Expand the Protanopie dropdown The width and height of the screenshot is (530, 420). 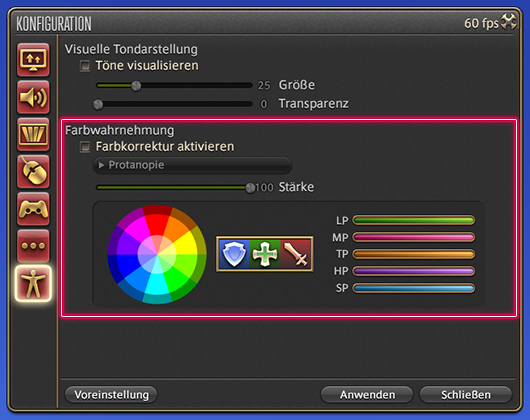(x=192, y=165)
